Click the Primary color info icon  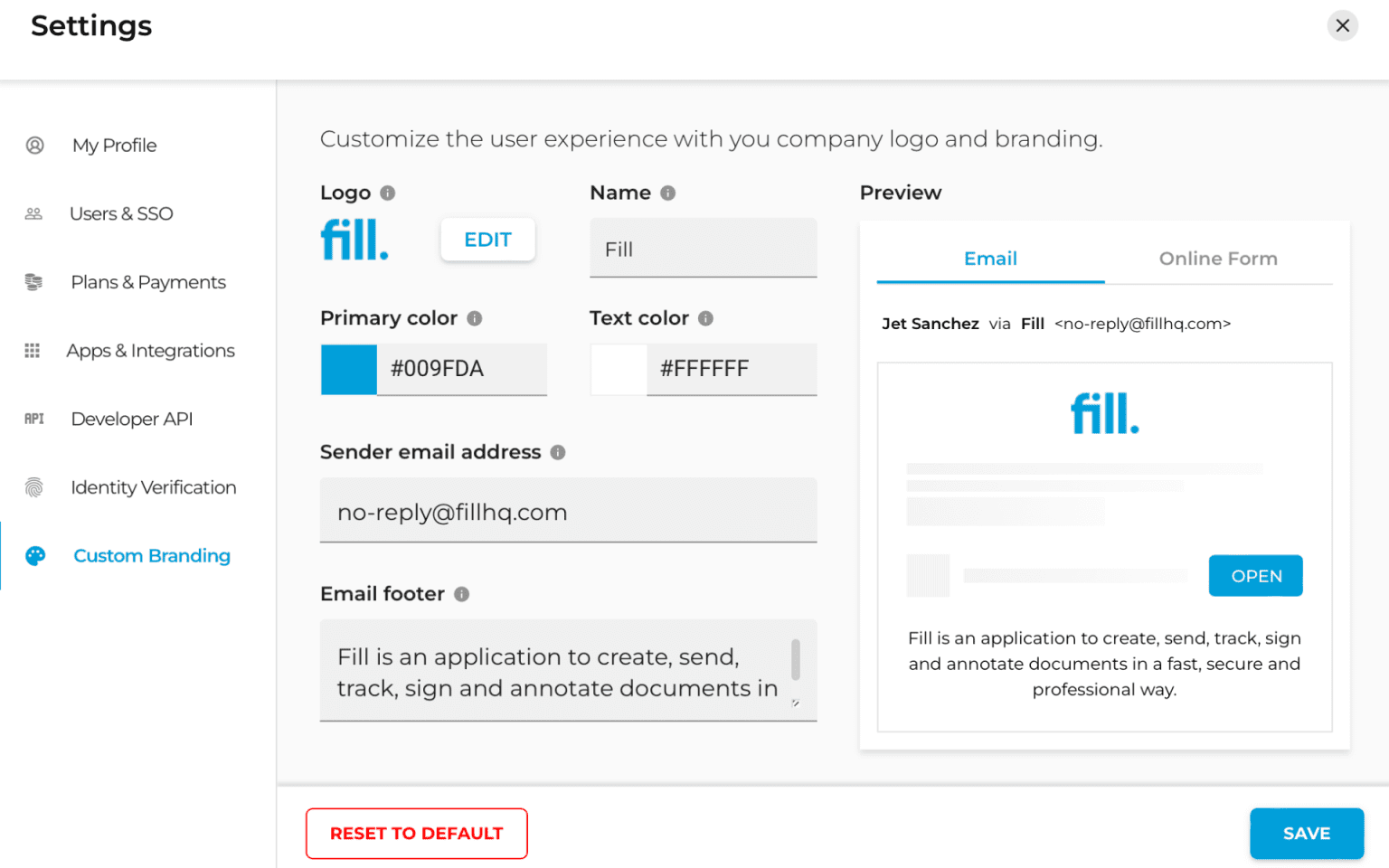pyautogui.click(x=476, y=318)
